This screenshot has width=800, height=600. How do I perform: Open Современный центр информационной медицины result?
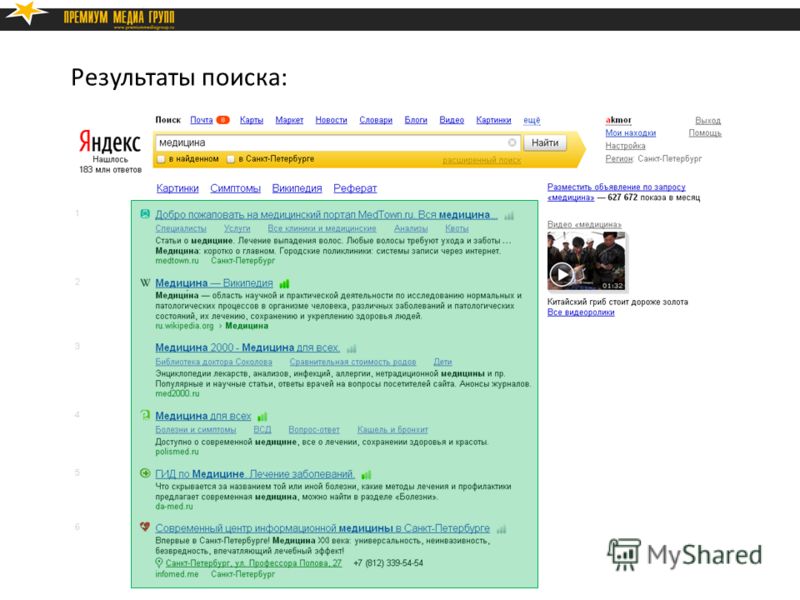[322, 528]
